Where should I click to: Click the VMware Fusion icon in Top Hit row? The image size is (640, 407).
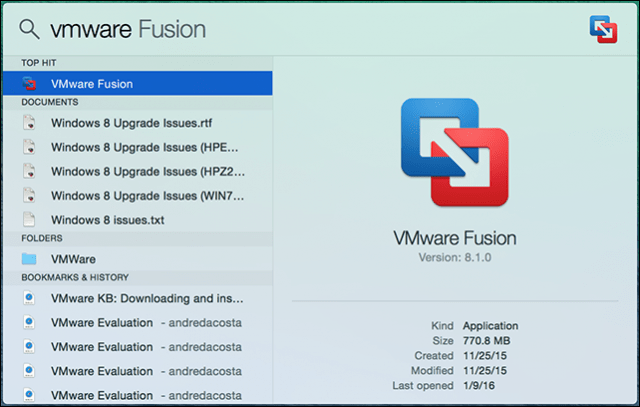pyautogui.click(x=29, y=83)
